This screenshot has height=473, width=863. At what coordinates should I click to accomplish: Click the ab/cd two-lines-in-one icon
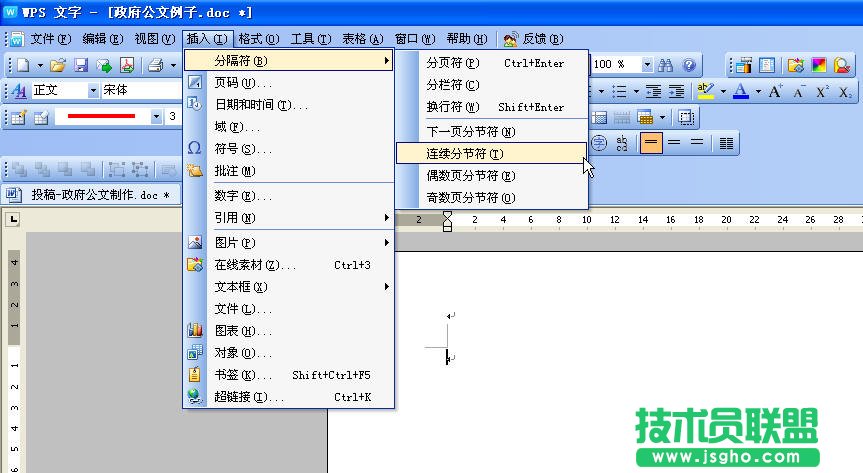pos(622,143)
